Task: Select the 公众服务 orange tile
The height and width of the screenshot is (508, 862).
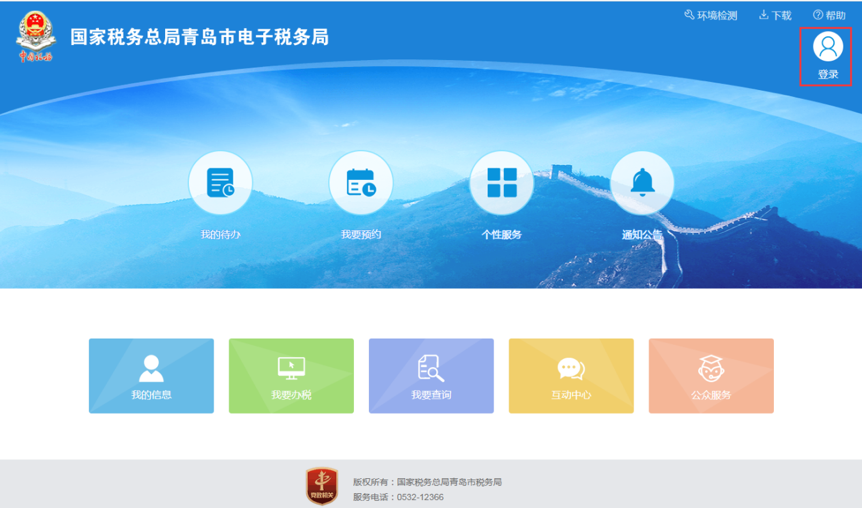Action: tap(711, 376)
